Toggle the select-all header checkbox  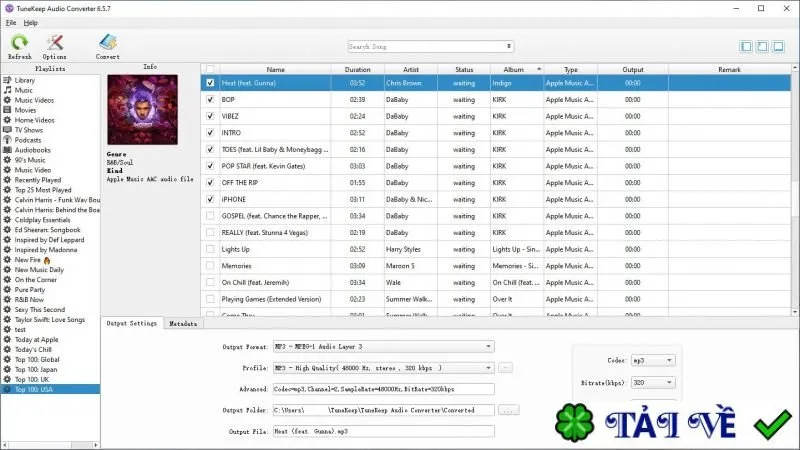click(x=210, y=69)
